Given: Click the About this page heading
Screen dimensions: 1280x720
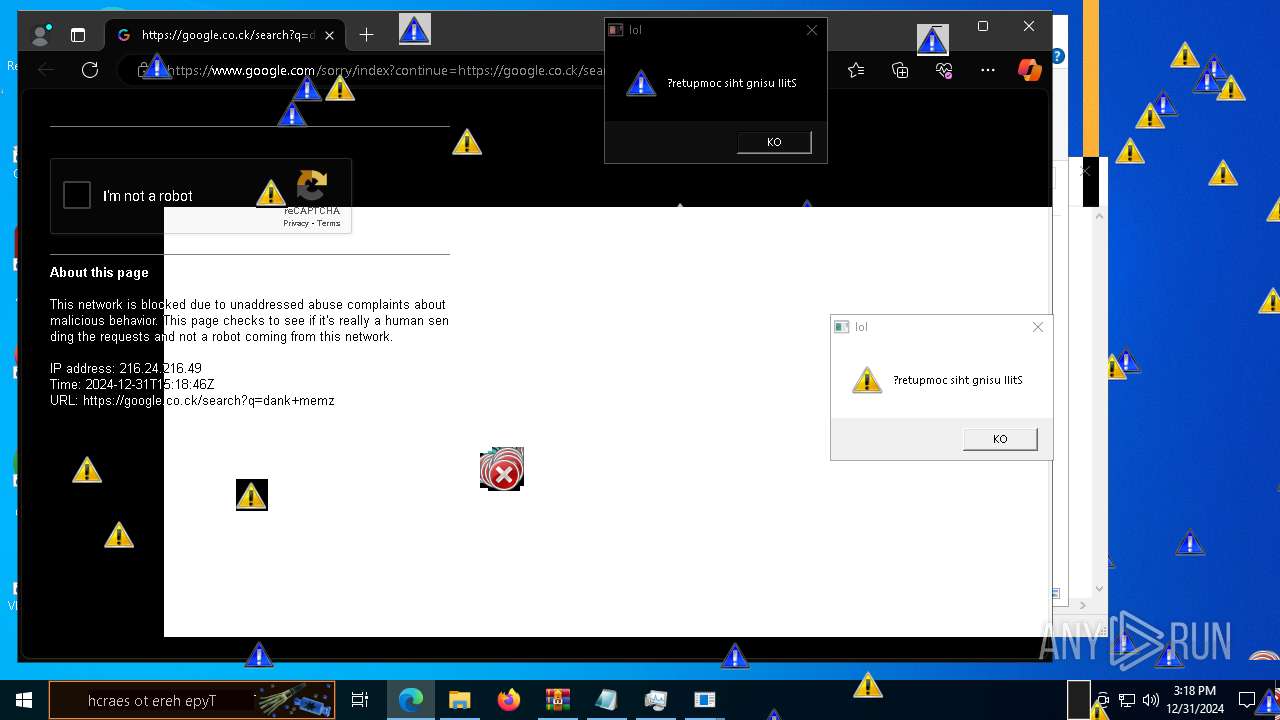Looking at the screenshot, I should click(x=99, y=272).
